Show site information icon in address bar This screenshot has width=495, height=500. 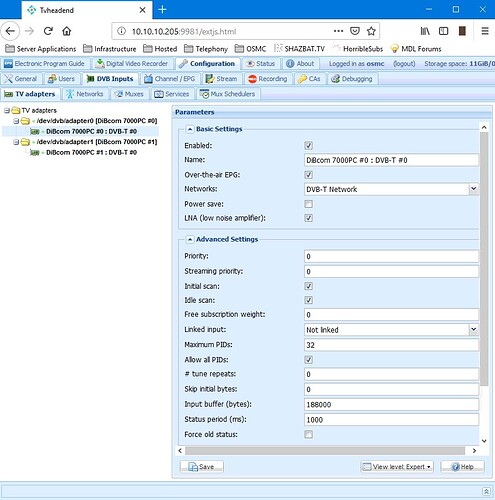[x=121, y=31]
